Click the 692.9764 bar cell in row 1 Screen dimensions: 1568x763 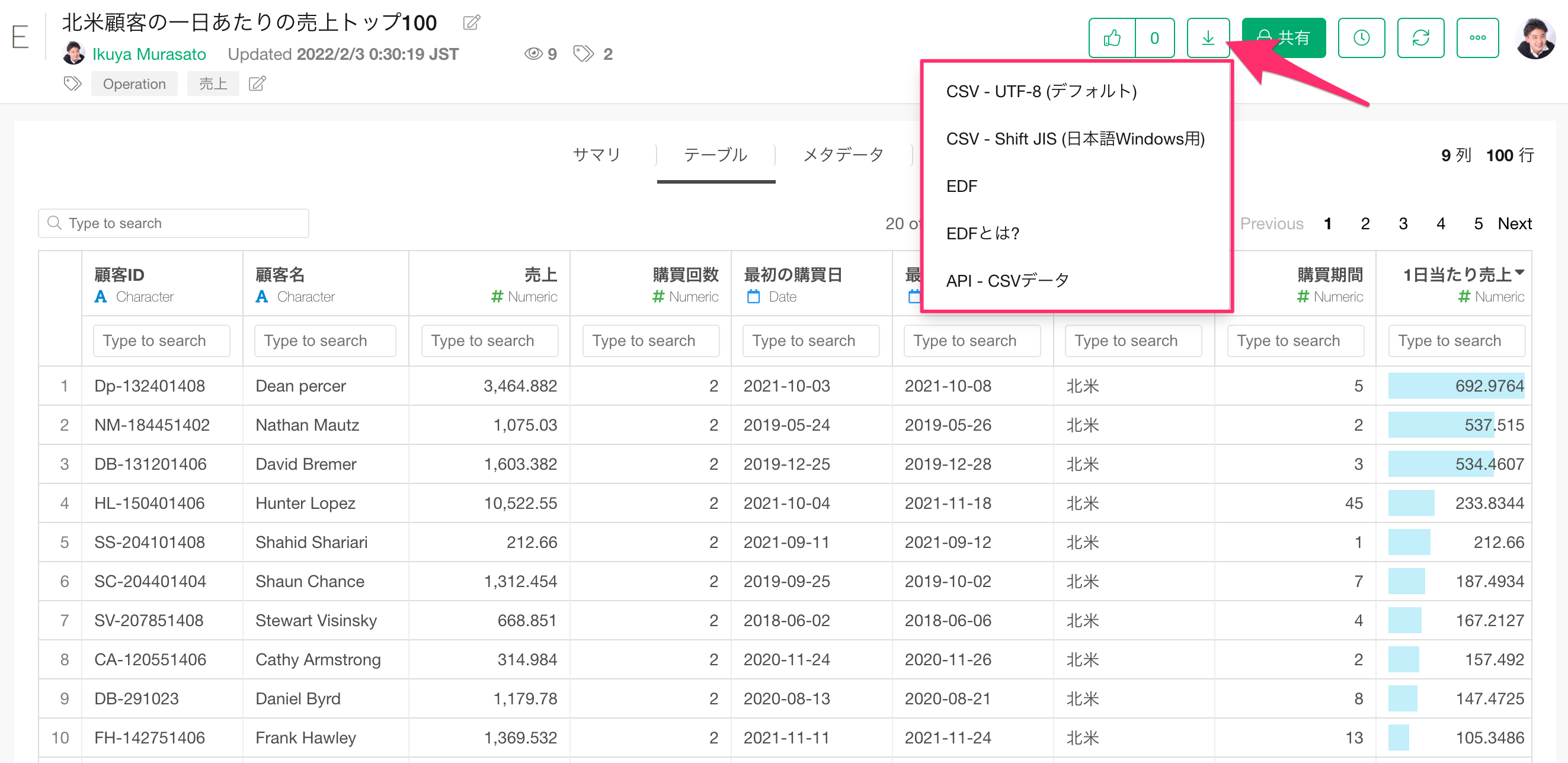point(1455,386)
